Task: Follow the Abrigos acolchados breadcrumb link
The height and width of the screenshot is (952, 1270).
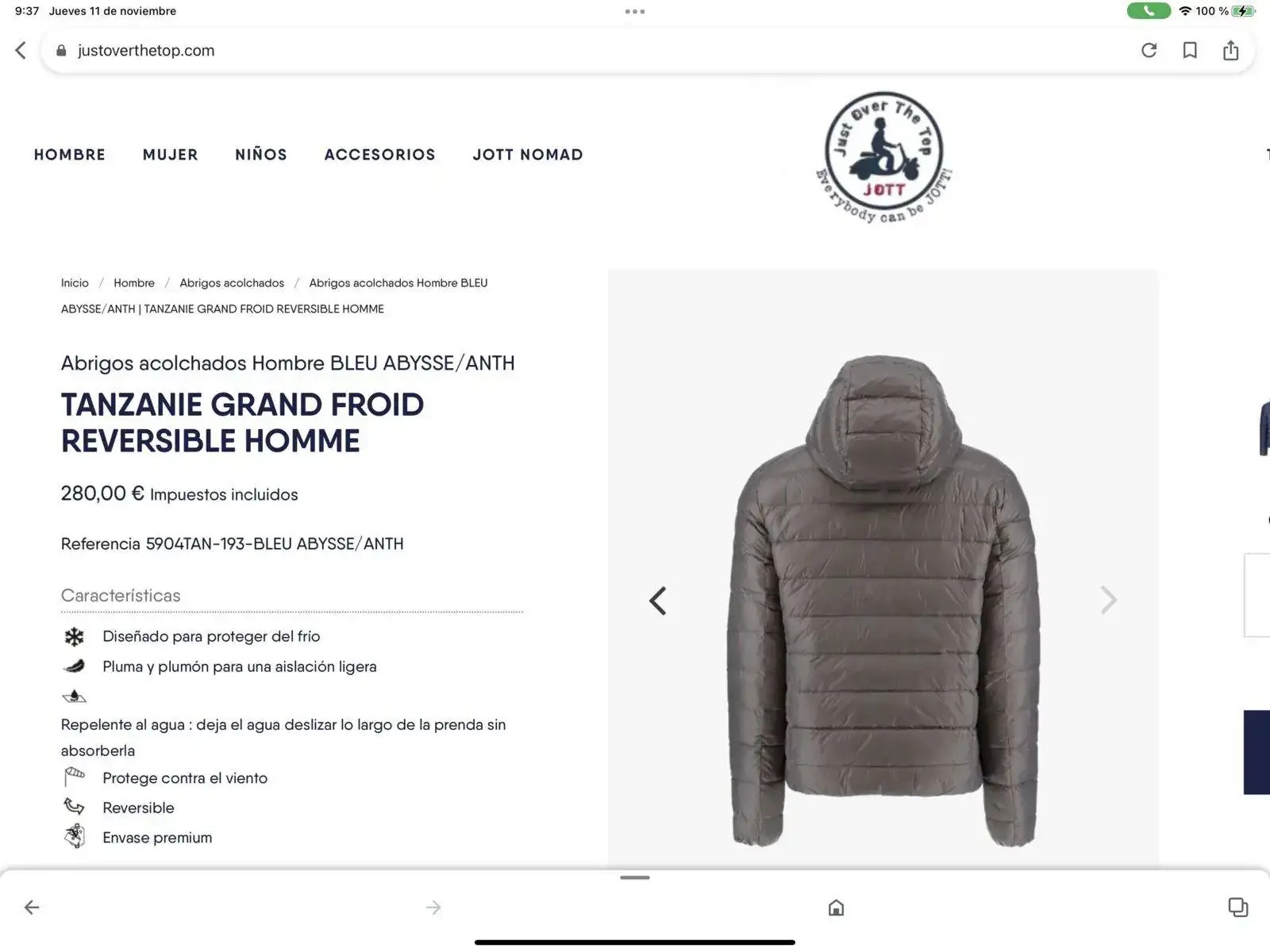Action: point(232,283)
